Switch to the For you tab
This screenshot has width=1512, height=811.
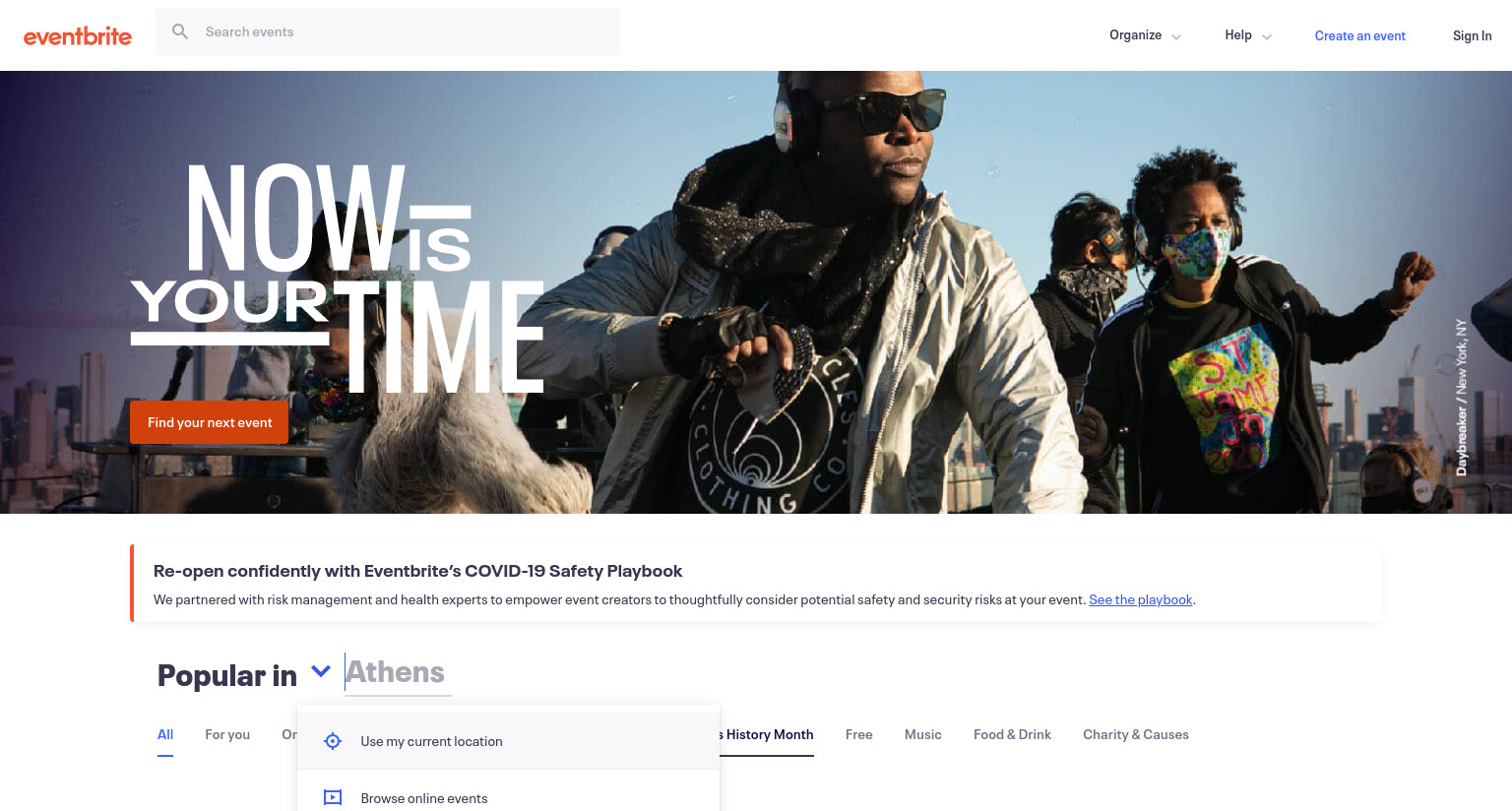point(227,734)
